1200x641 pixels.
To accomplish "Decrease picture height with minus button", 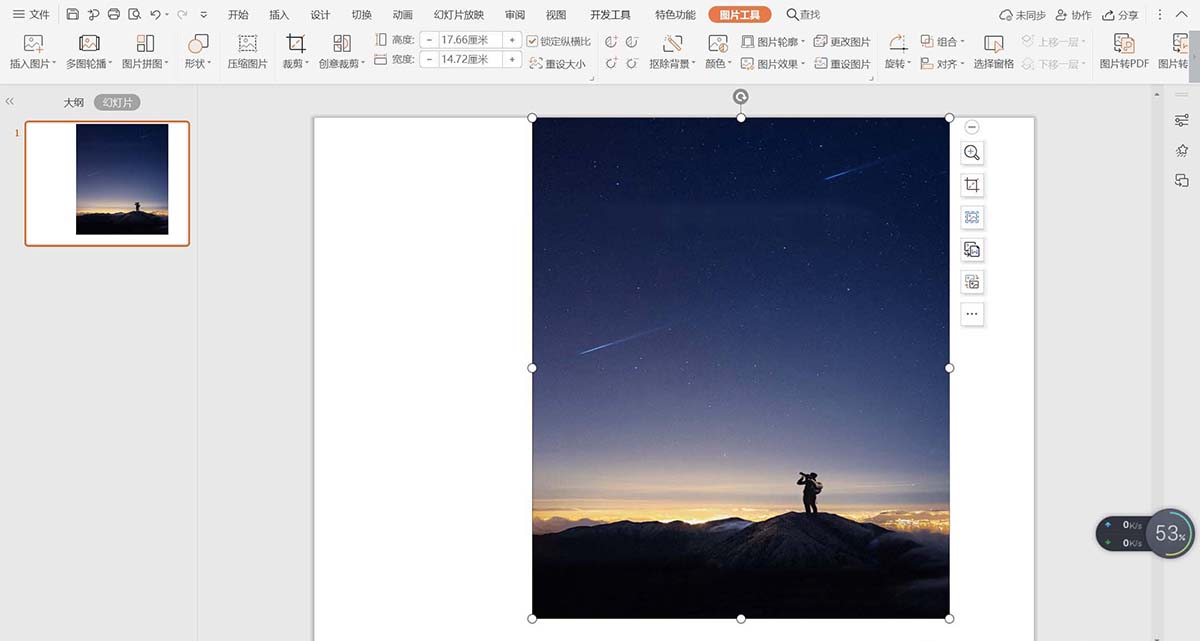I will click(429, 40).
